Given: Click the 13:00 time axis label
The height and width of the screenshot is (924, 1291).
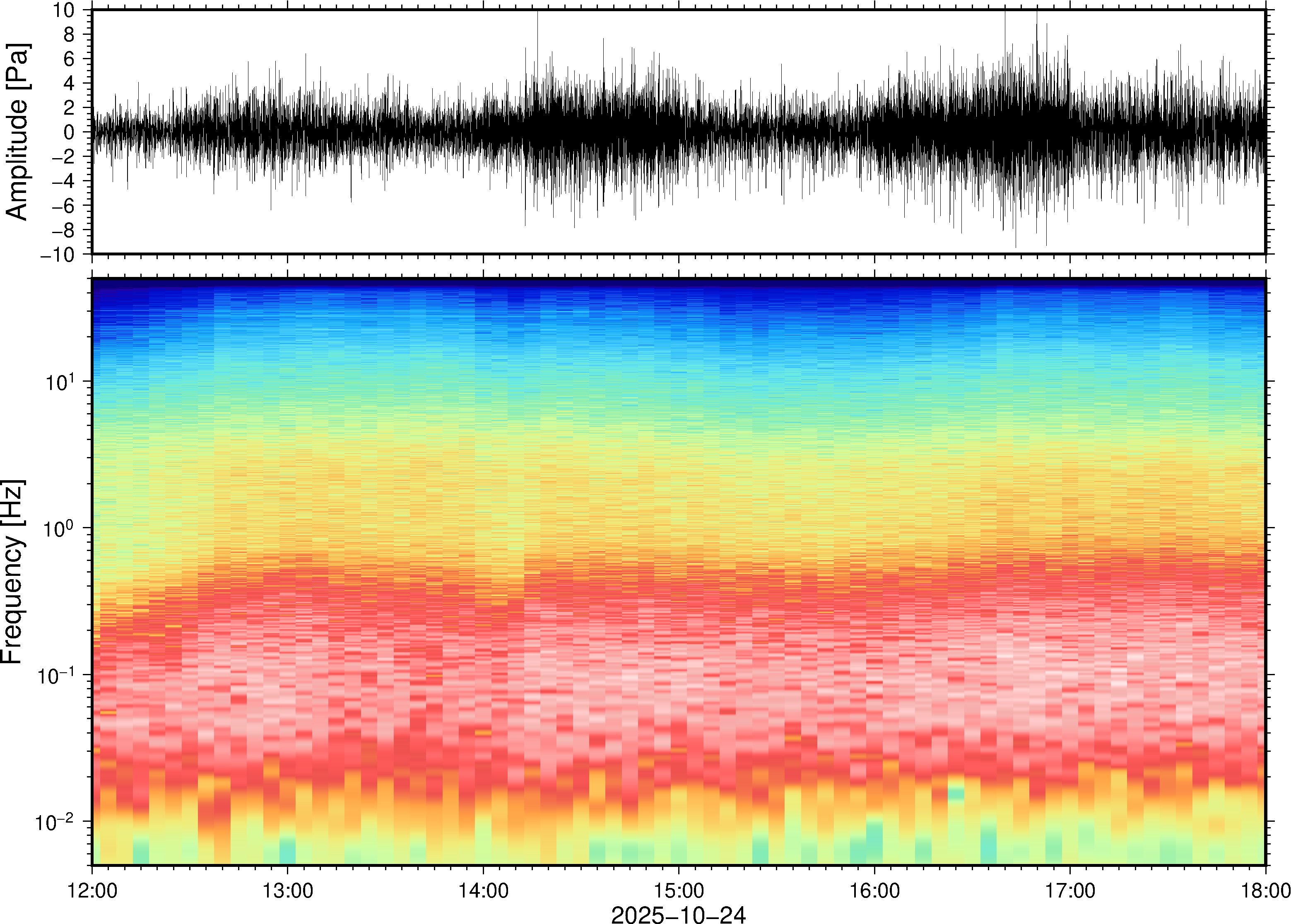Looking at the screenshot, I should (287, 890).
